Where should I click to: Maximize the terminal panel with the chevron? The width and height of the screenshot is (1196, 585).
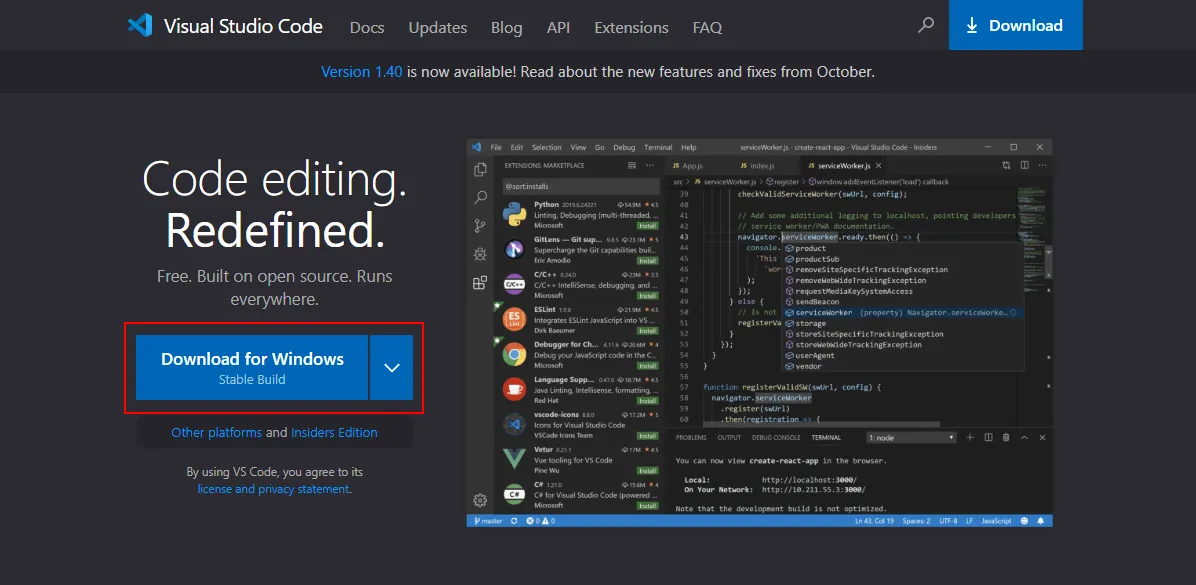[x=1024, y=438]
